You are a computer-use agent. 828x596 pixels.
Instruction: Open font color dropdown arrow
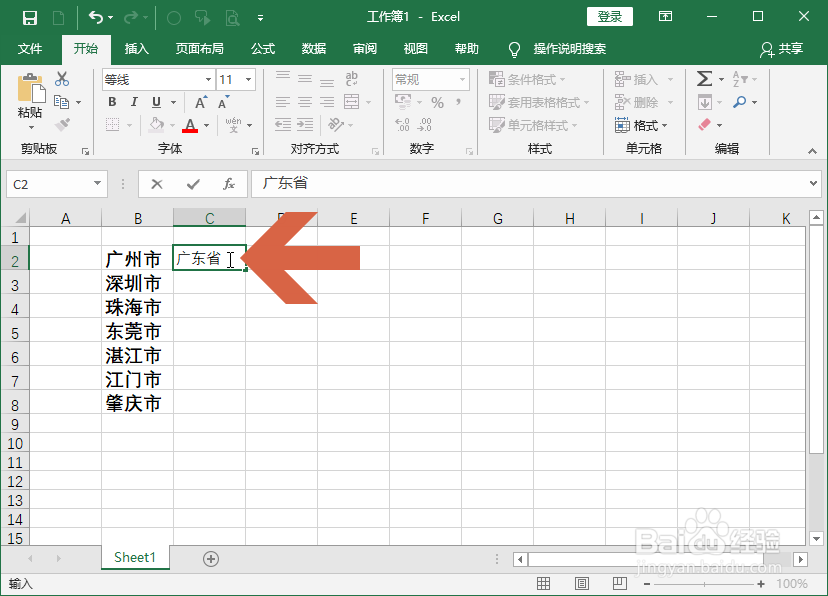click(x=206, y=126)
